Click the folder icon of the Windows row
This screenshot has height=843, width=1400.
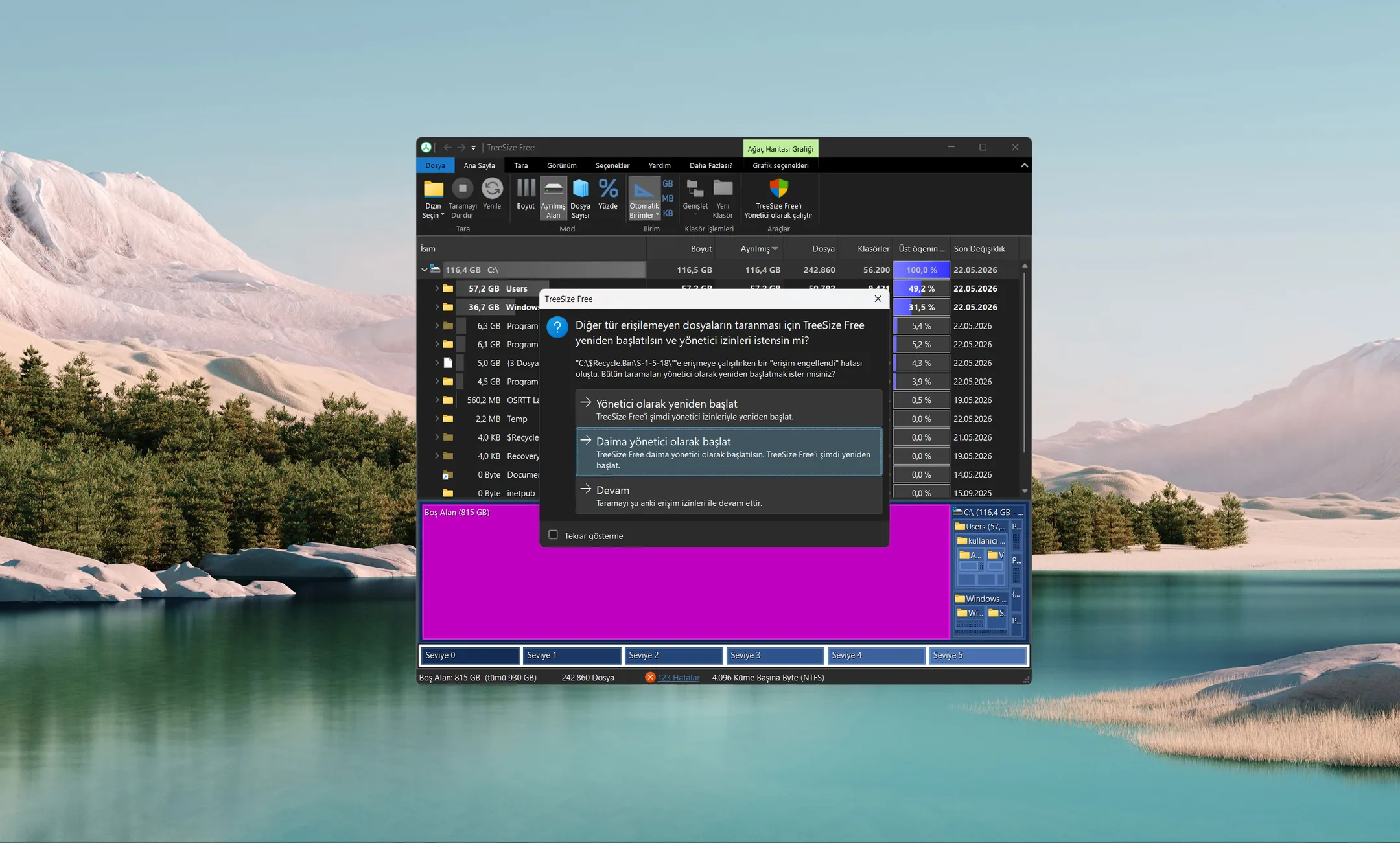(x=448, y=307)
